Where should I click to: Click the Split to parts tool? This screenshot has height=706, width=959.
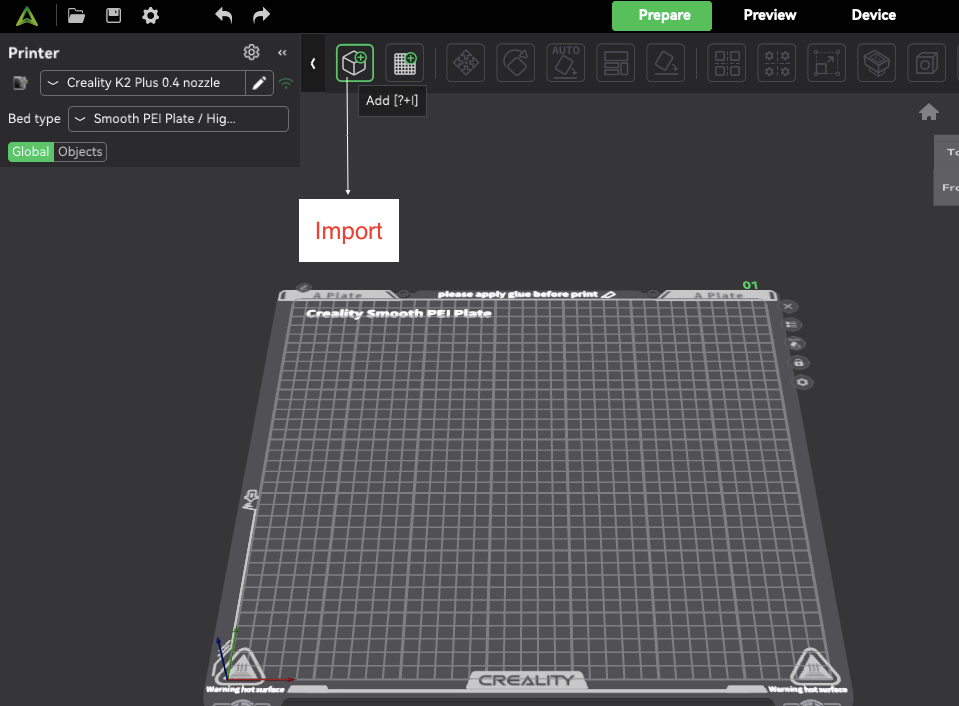point(777,62)
